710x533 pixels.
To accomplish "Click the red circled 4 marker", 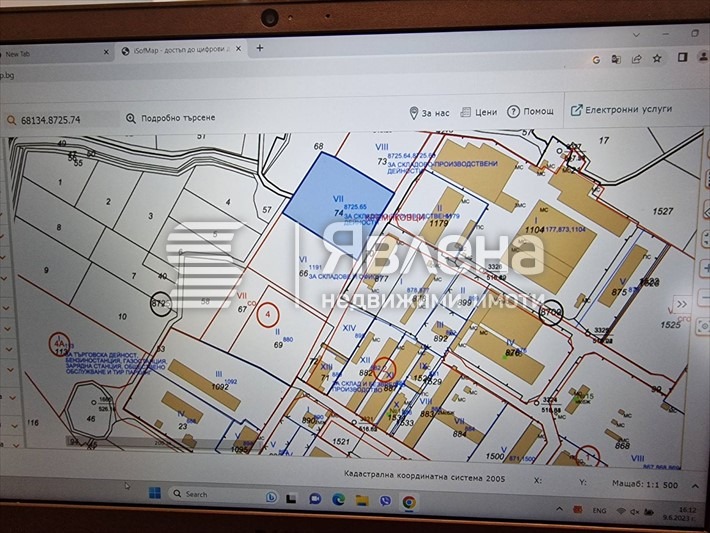I will pos(268,314).
